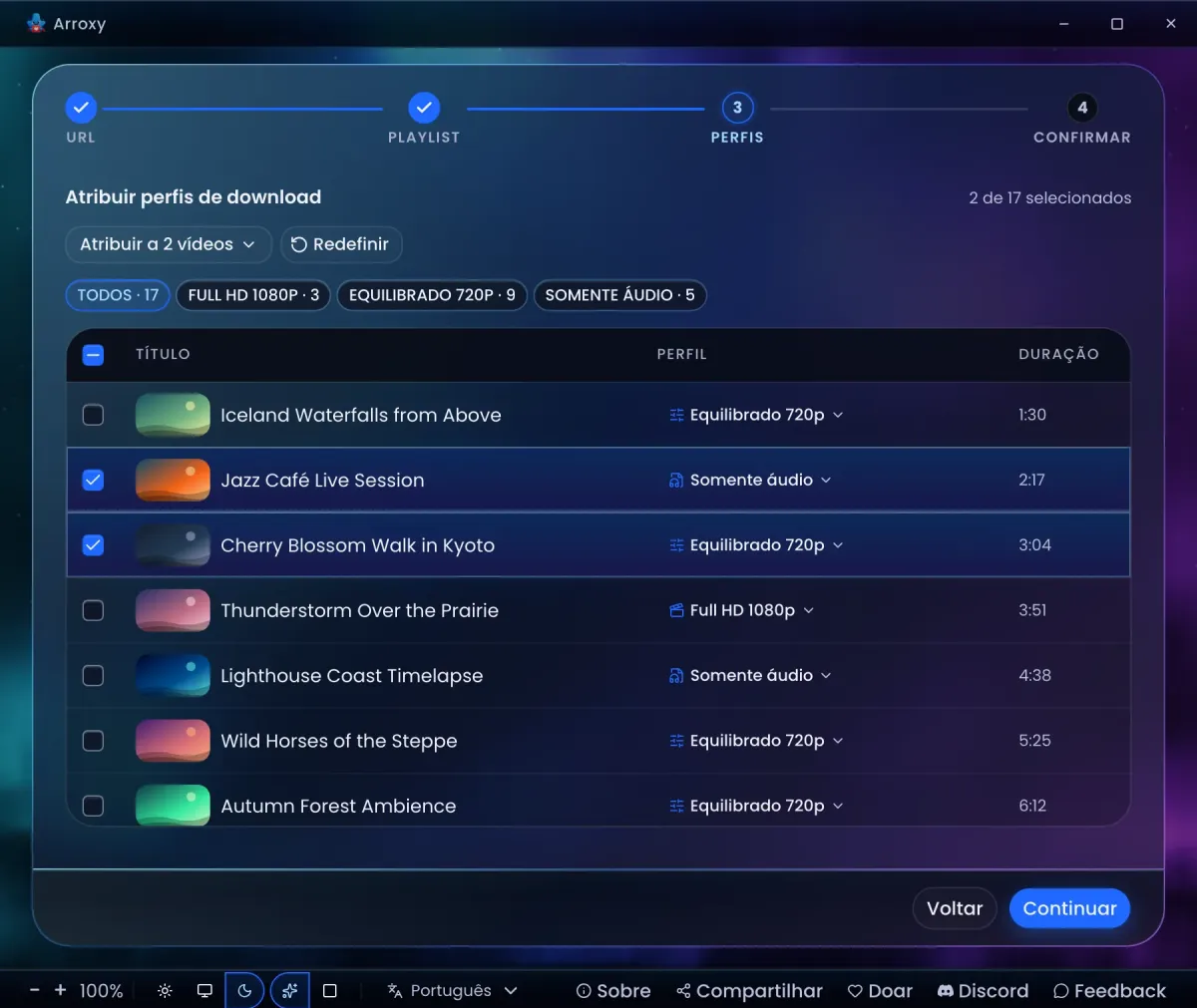Click the equalizer icon for Iceland Waterfalls
Viewport: 1197px width, 1008px height.
coord(676,415)
